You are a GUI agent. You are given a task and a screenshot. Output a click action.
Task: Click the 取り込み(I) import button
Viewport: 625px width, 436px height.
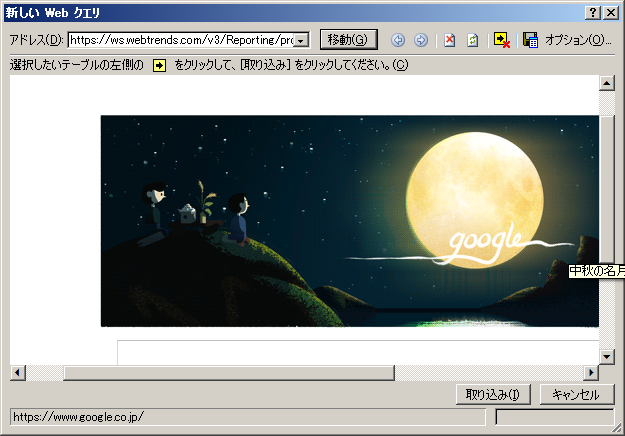click(492, 395)
